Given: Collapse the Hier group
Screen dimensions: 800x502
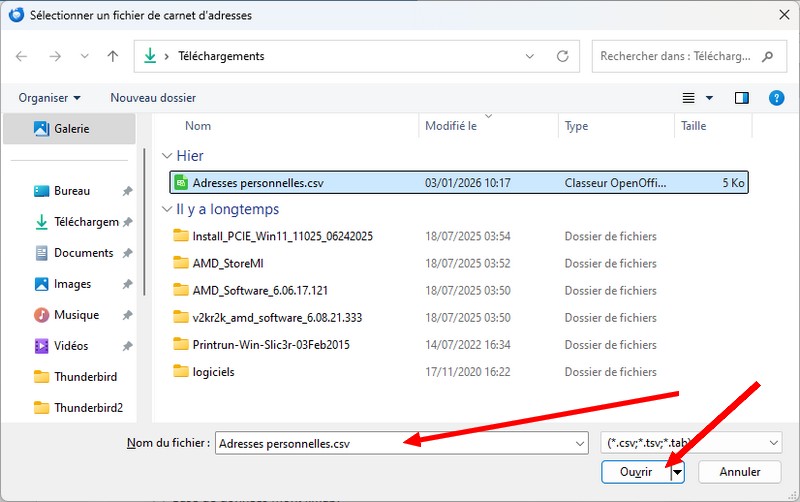Looking at the screenshot, I should click(167, 157).
